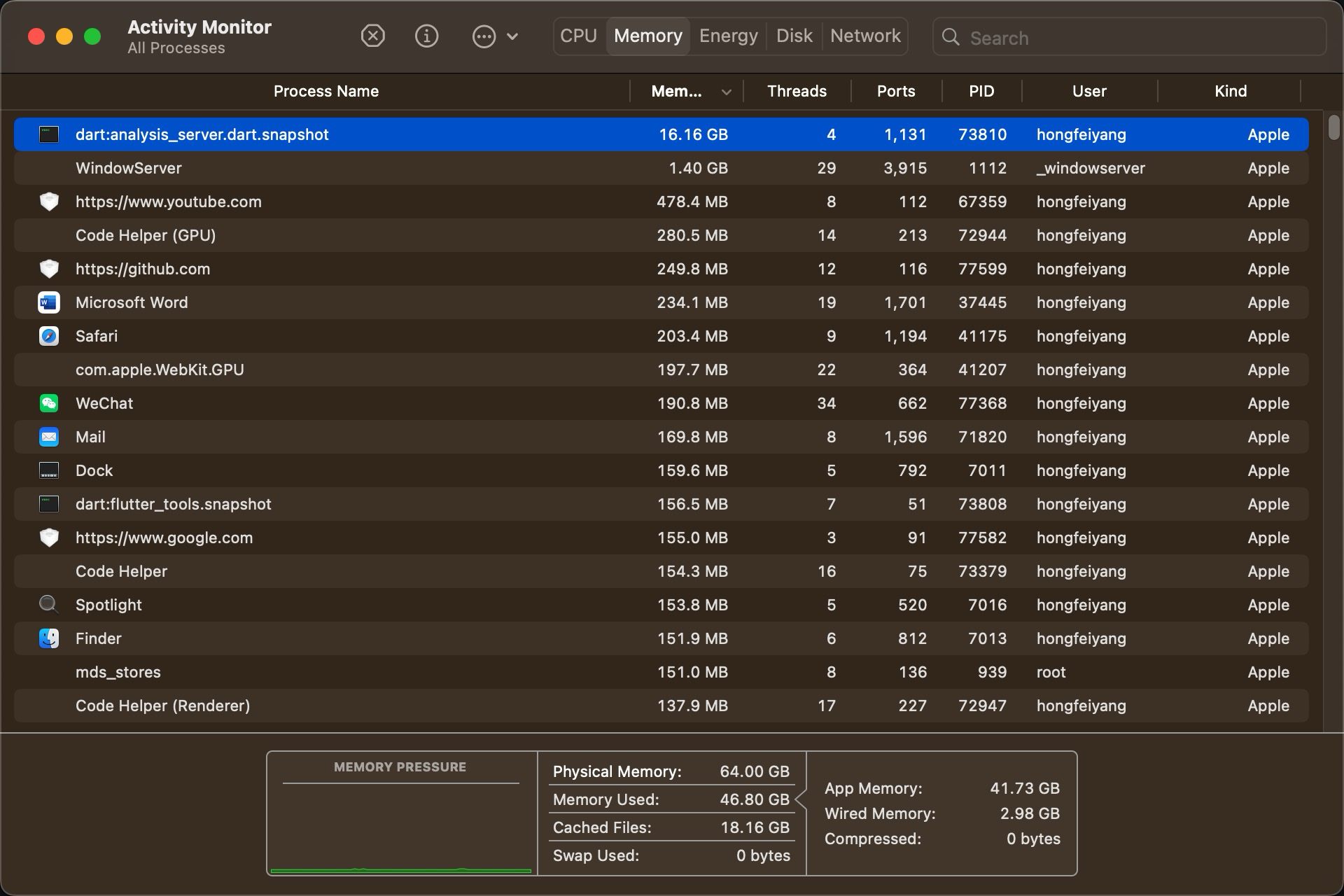
Task: Sort by User column header
Action: pos(1089,91)
